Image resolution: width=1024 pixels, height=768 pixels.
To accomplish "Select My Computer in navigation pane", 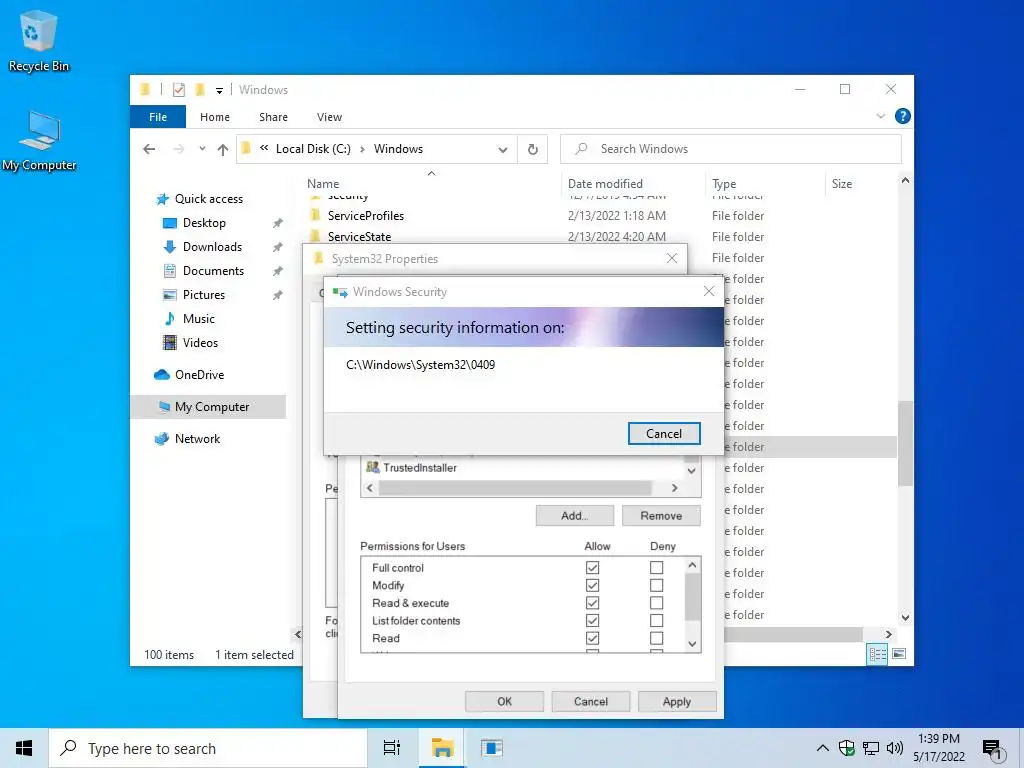I will pyautogui.click(x=208, y=407).
